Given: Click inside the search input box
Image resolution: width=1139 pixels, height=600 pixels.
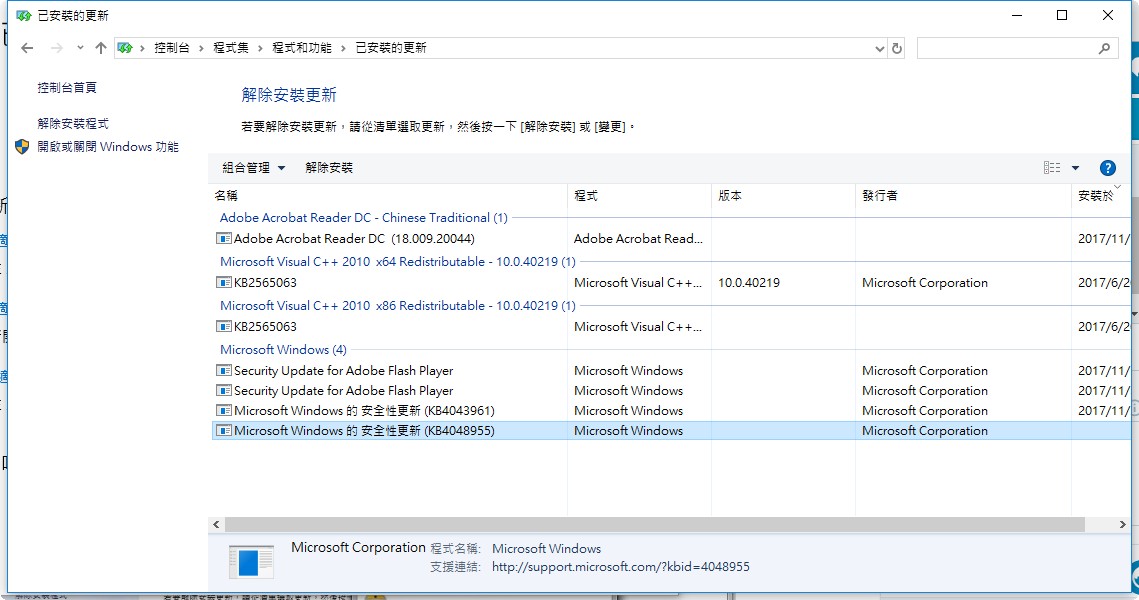Looking at the screenshot, I should point(1010,47).
